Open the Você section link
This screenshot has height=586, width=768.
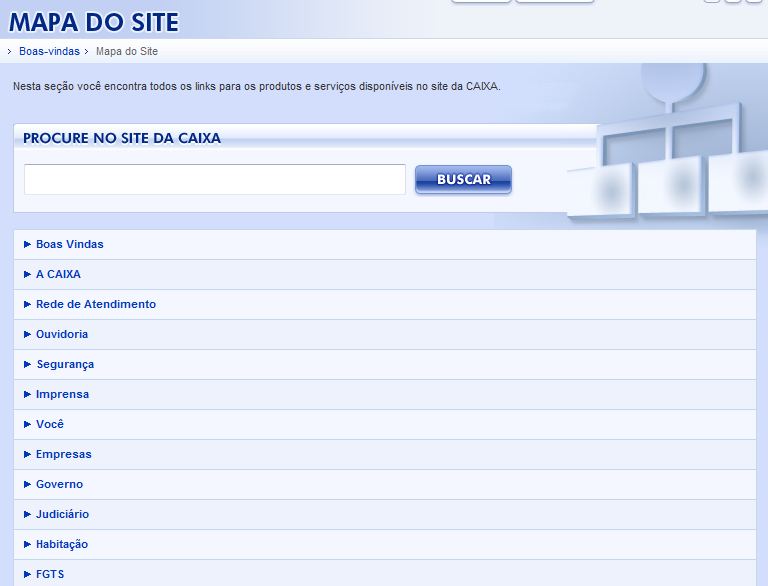49,424
